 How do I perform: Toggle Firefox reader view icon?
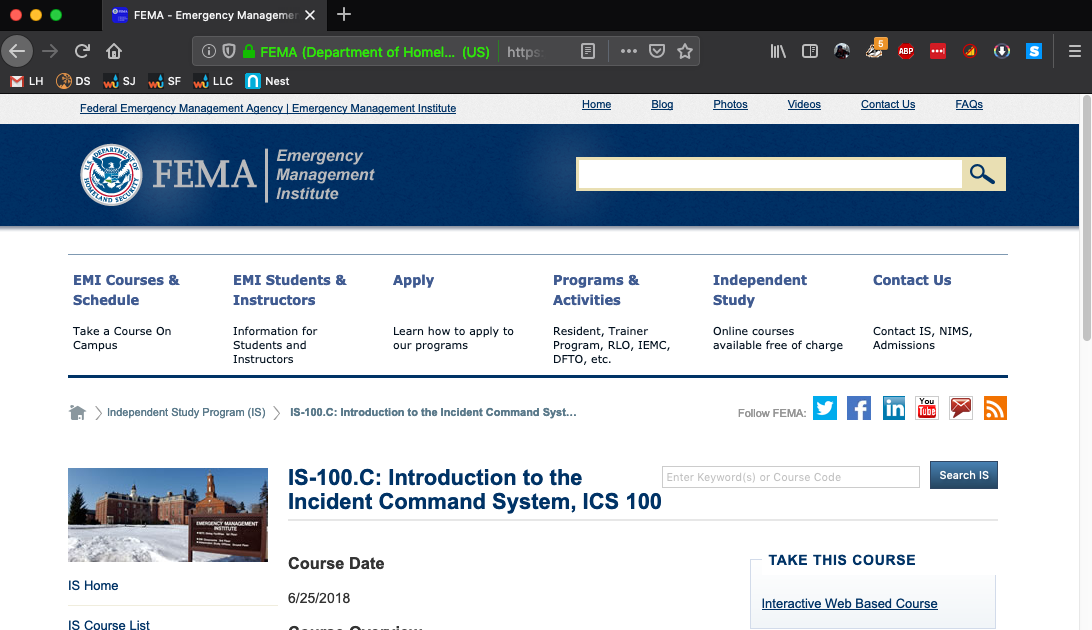pyautogui.click(x=589, y=51)
